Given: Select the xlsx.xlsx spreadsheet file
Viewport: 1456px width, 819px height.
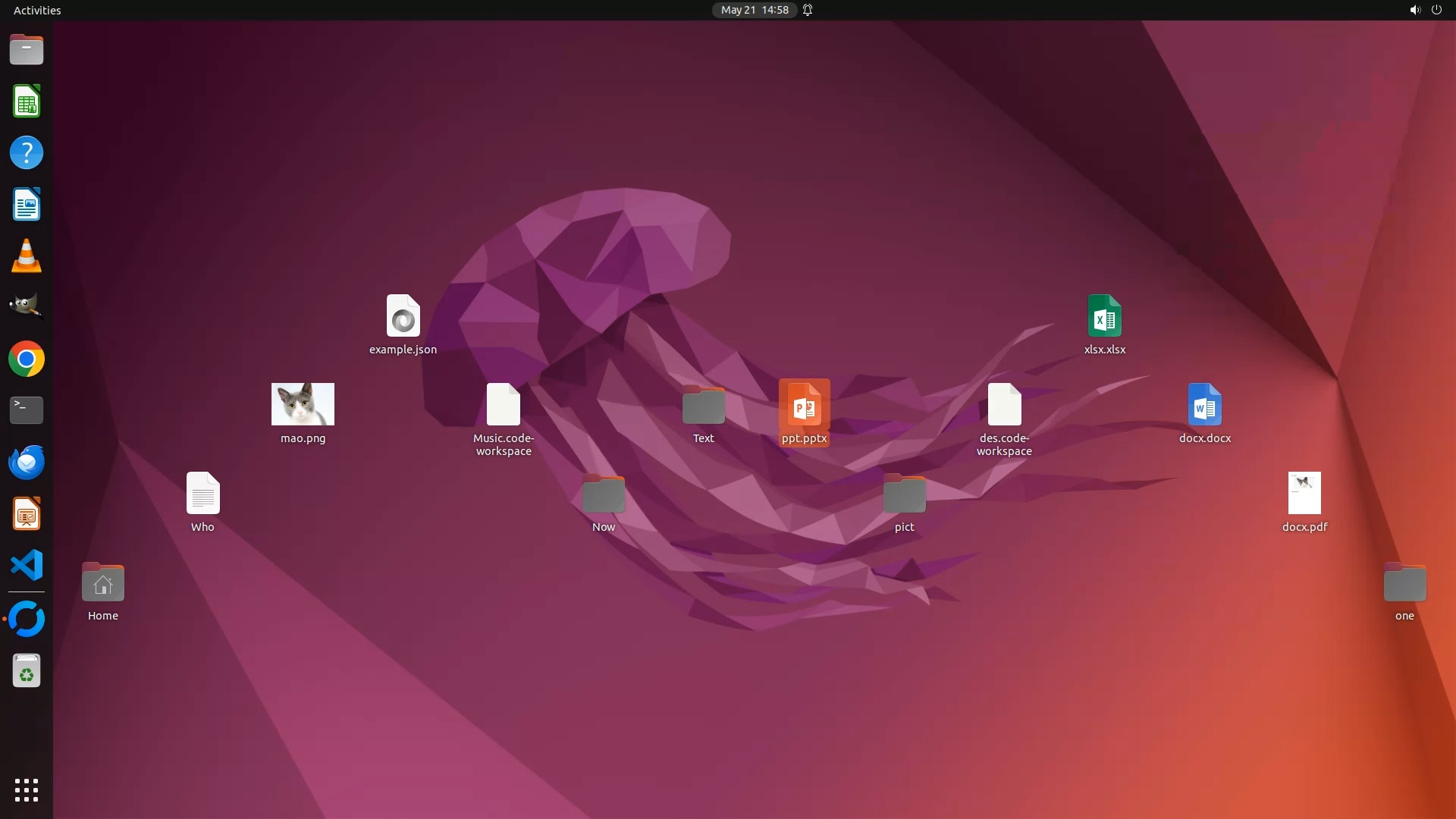Looking at the screenshot, I should [x=1104, y=316].
